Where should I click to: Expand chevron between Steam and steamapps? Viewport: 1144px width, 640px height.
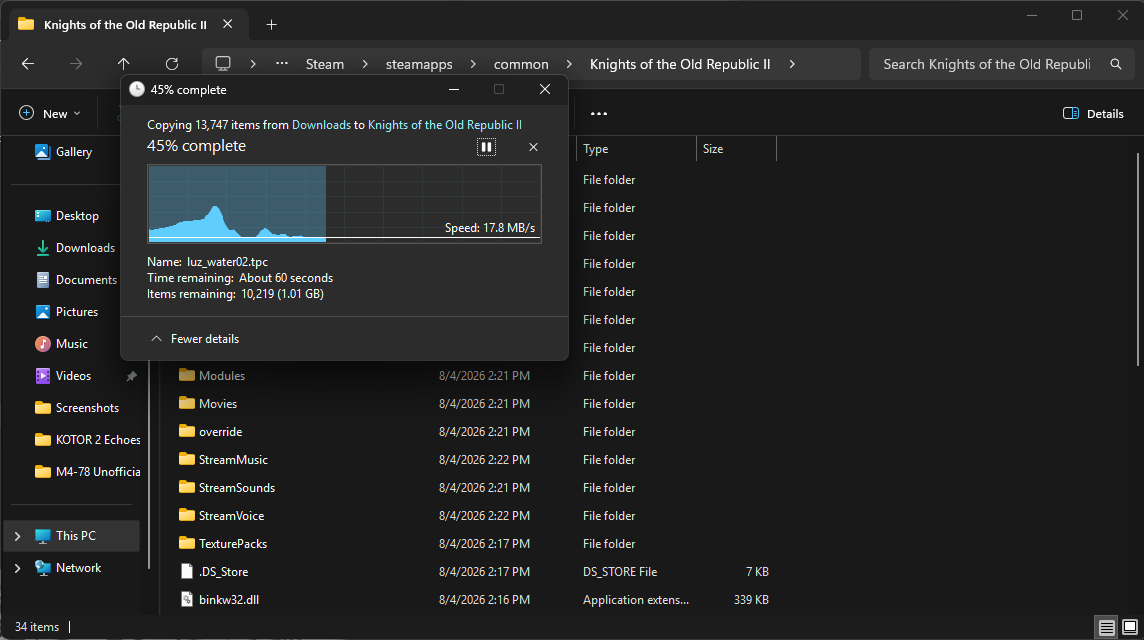365,64
